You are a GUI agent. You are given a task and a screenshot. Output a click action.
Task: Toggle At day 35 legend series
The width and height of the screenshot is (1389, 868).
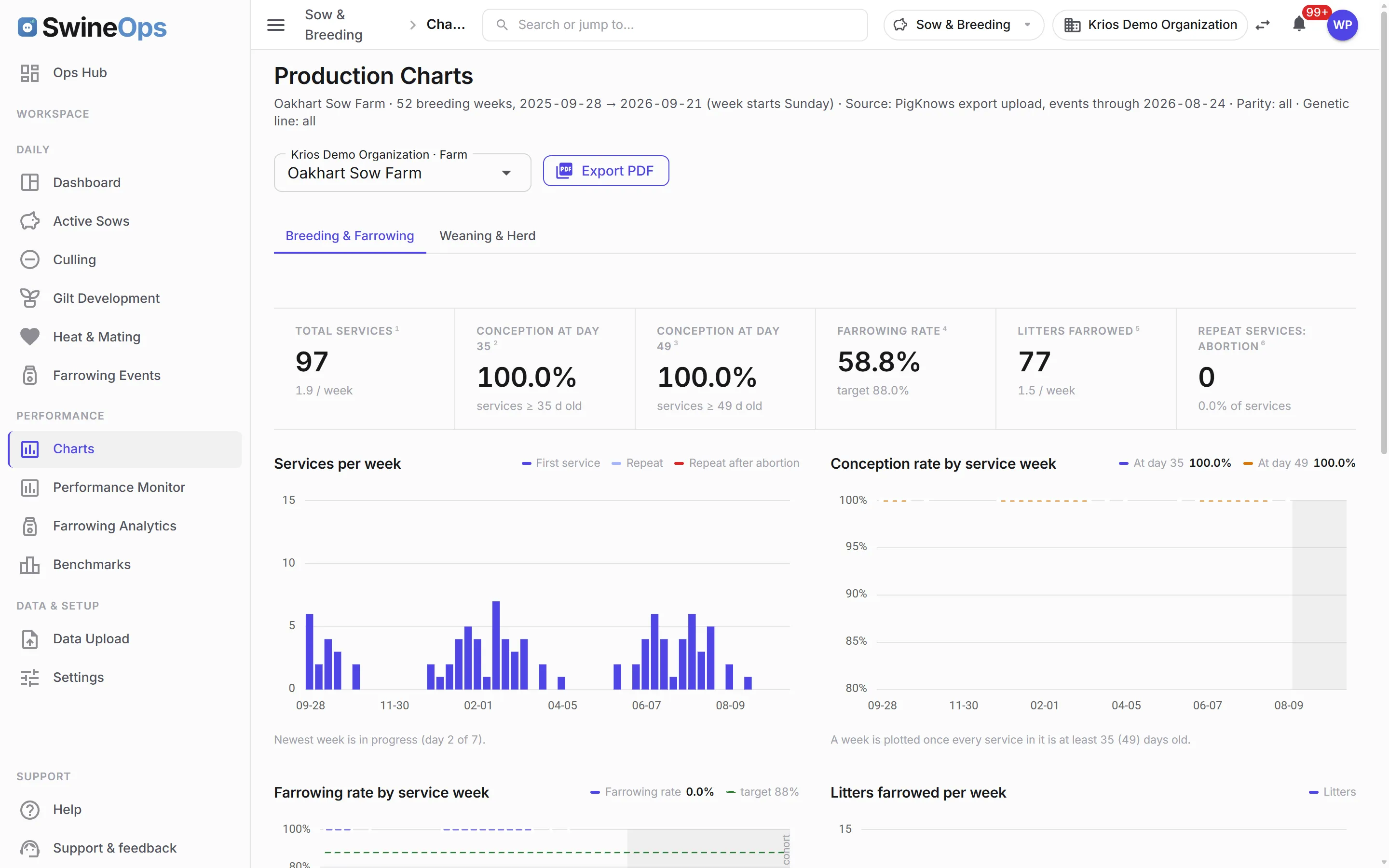pyautogui.click(x=1175, y=463)
